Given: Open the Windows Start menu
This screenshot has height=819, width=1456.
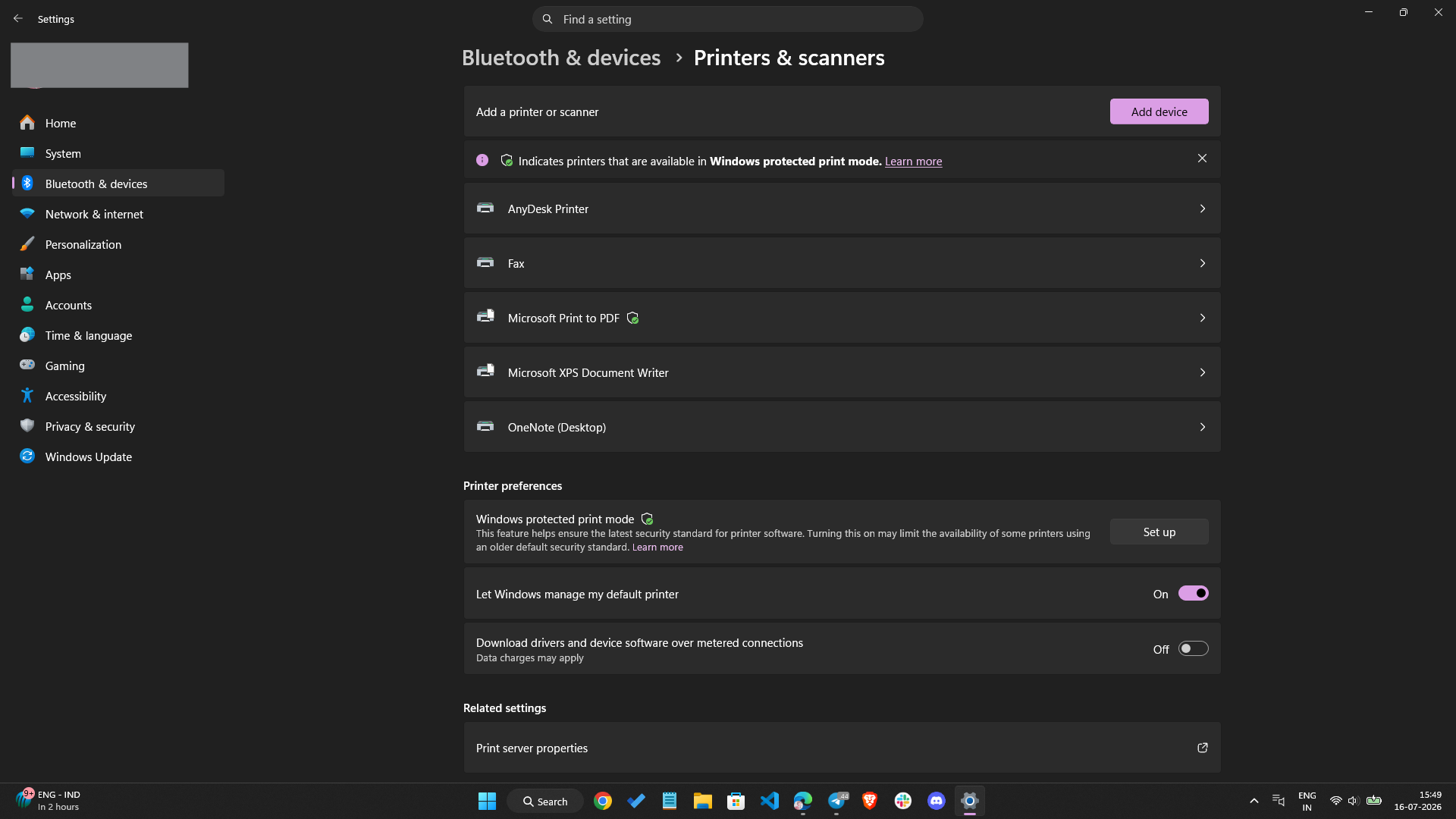Looking at the screenshot, I should (x=487, y=801).
